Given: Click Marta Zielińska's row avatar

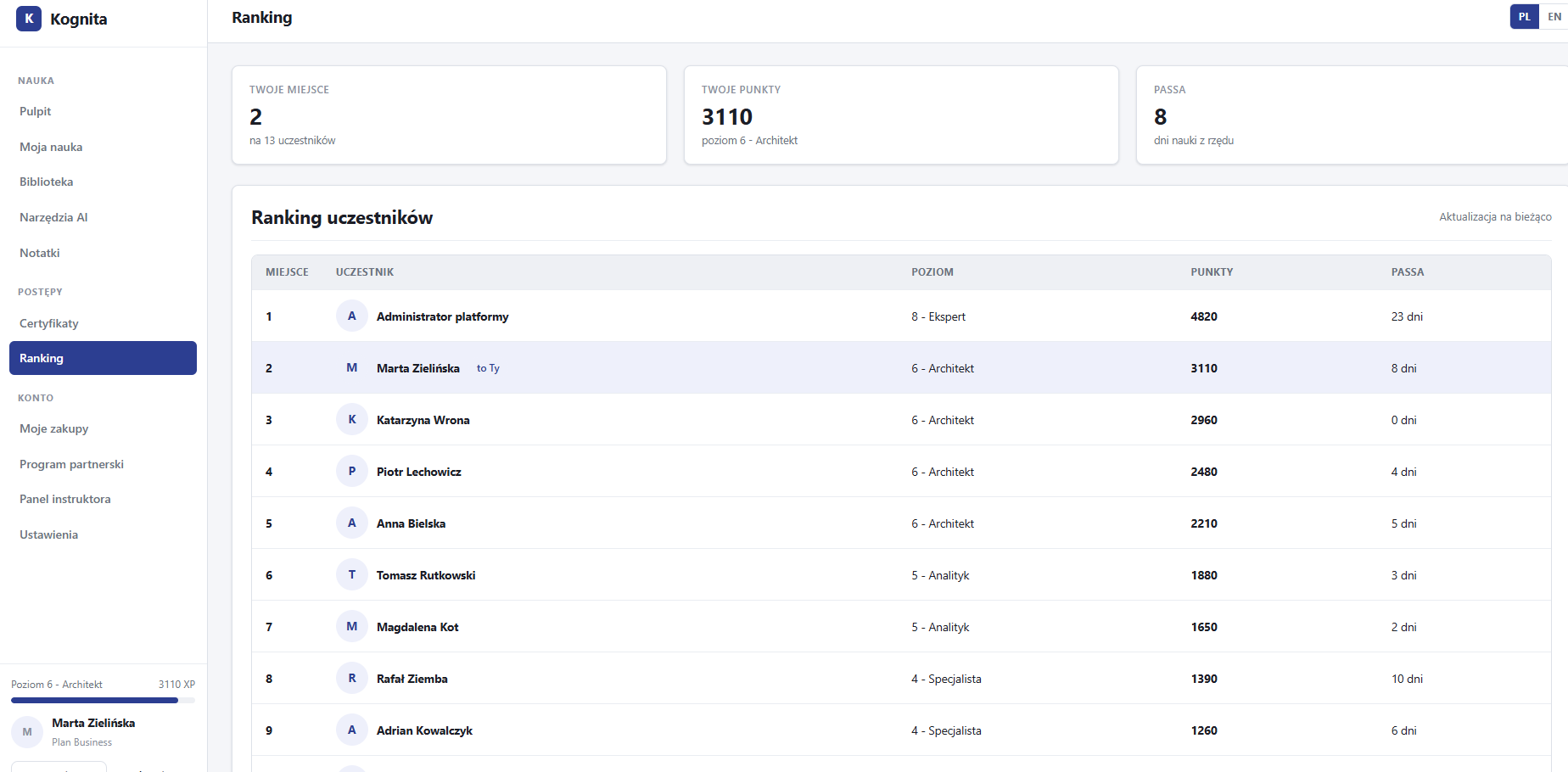Looking at the screenshot, I should pos(352,367).
